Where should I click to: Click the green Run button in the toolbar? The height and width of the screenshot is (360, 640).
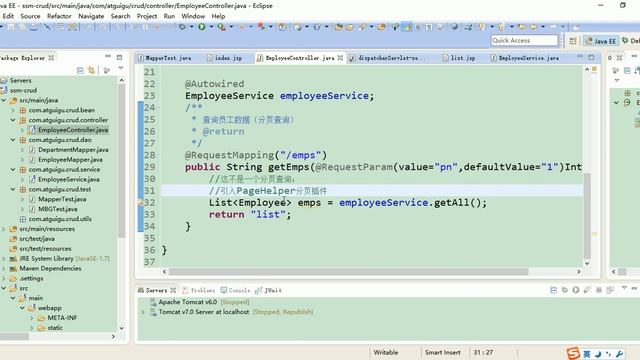click(x=202, y=27)
